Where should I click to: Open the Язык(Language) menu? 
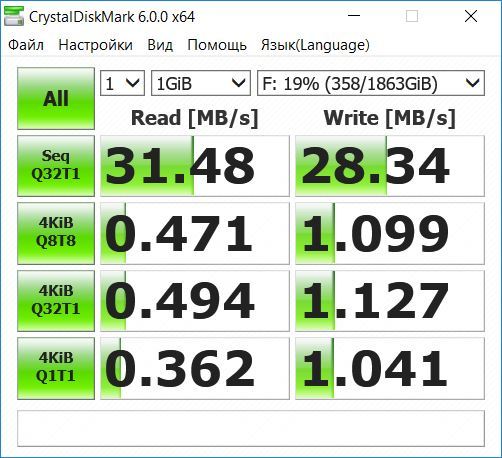click(x=315, y=45)
